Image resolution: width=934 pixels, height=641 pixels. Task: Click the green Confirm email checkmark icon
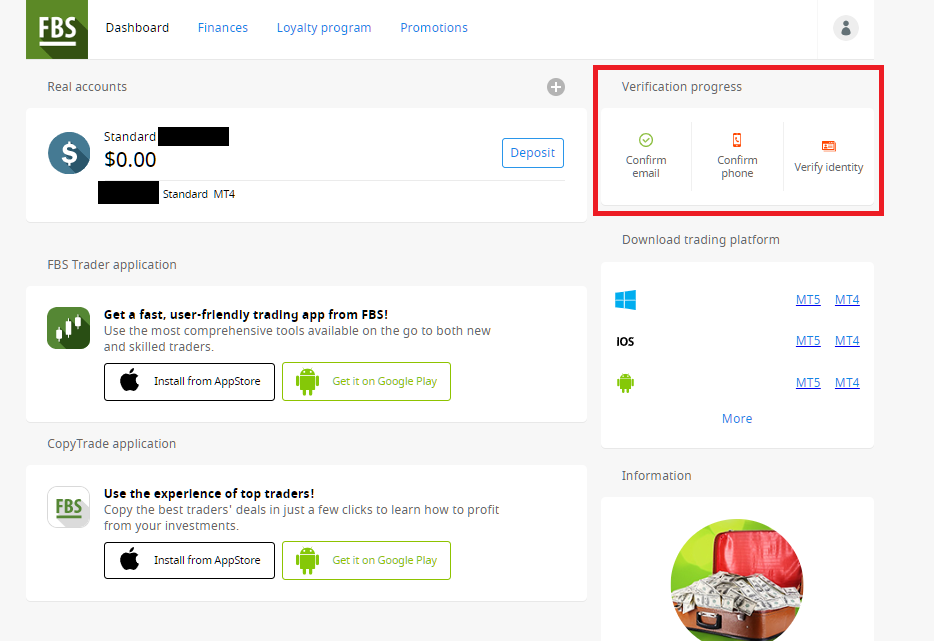click(646, 140)
